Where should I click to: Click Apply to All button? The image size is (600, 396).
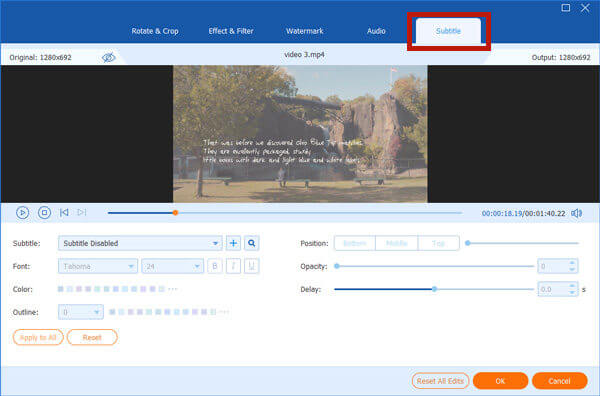click(x=38, y=337)
